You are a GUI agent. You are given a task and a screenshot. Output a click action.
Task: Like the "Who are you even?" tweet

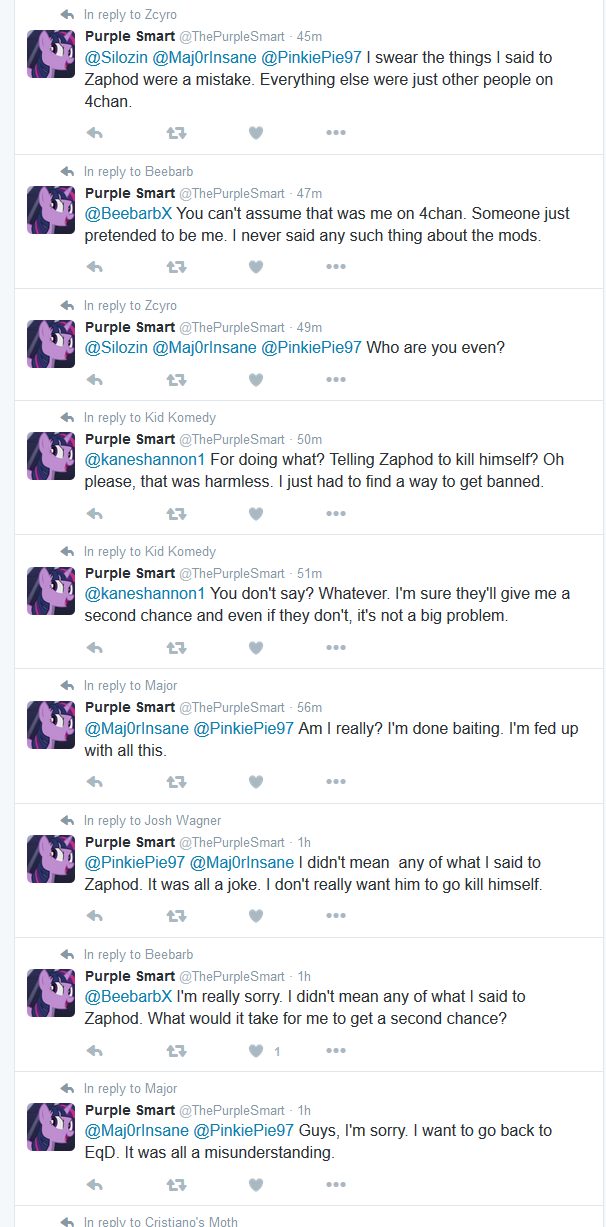pyautogui.click(x=255, y=380)
